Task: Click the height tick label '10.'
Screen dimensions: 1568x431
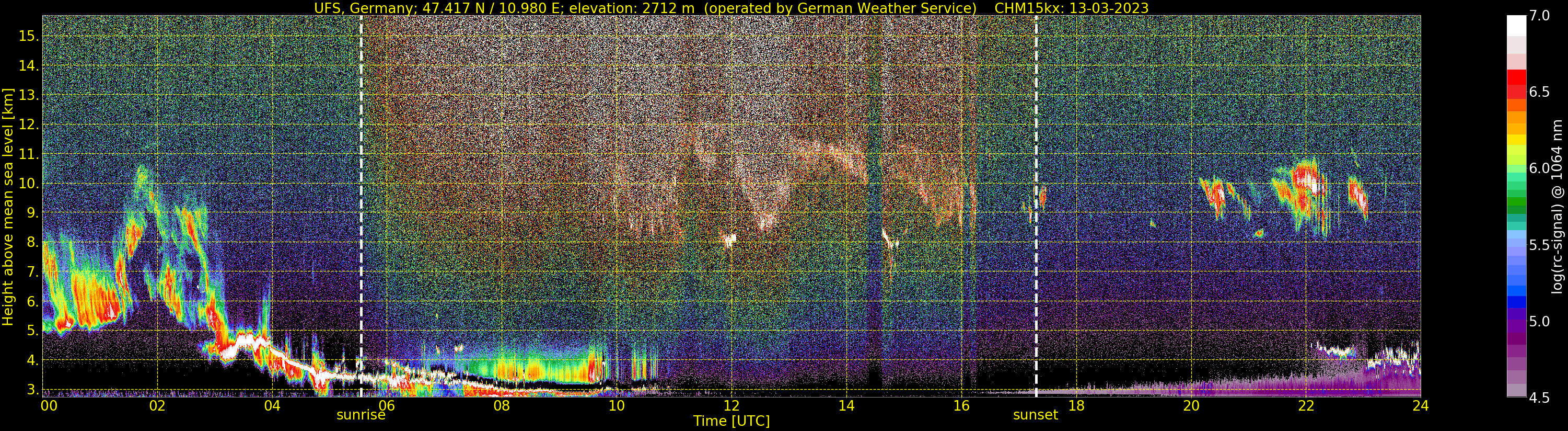Action: pyautogui.click(x=29, y=184)
